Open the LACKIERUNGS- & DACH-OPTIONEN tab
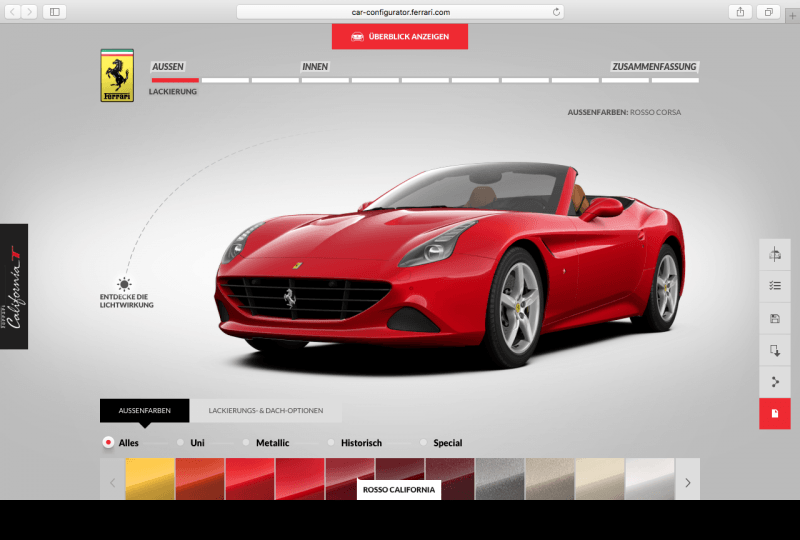Viewport: 800px width, 540px height. 265,410
